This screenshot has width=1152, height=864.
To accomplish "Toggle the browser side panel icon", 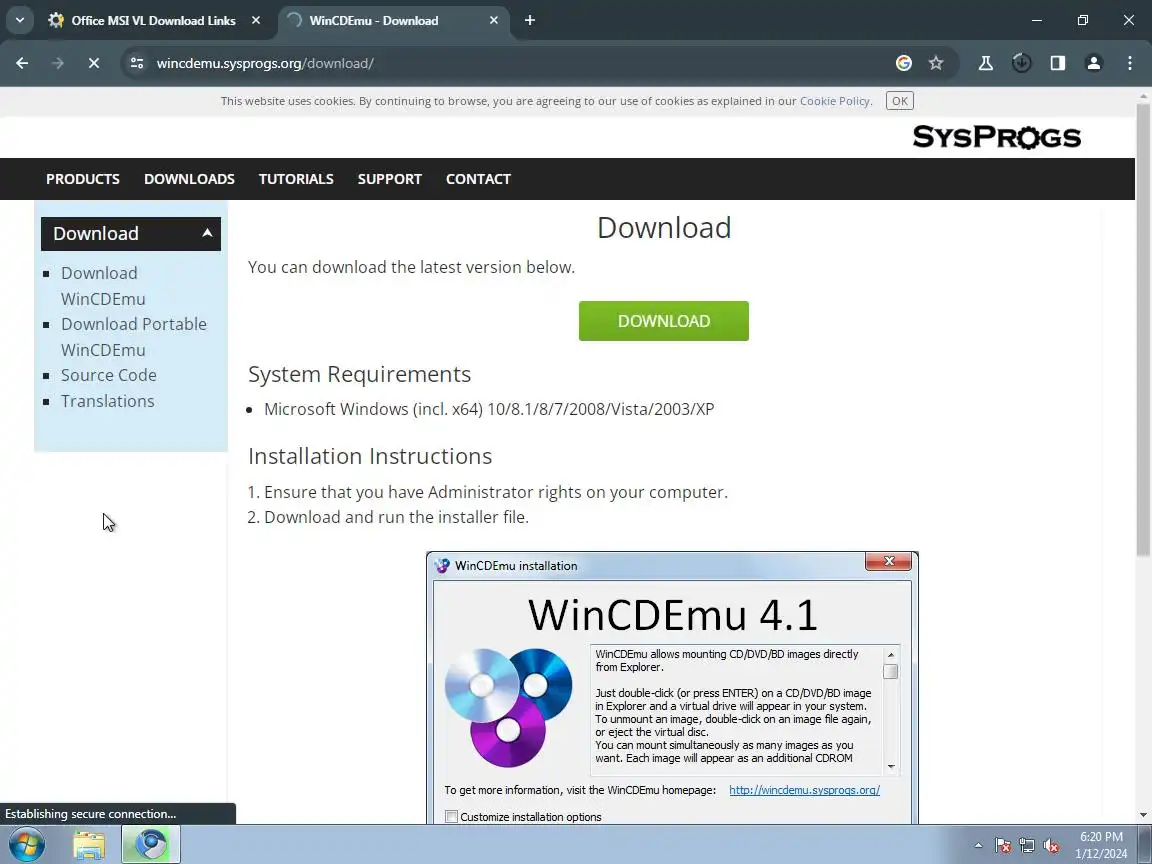I will pos(1057,63).
